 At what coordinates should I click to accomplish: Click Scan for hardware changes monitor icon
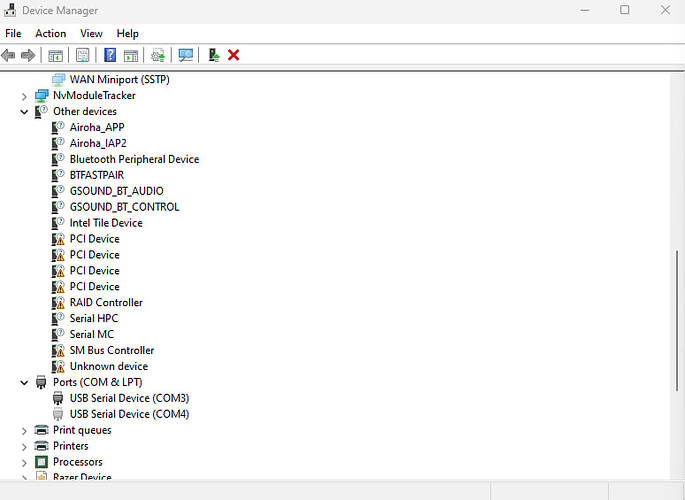click(x=186, y=55)
